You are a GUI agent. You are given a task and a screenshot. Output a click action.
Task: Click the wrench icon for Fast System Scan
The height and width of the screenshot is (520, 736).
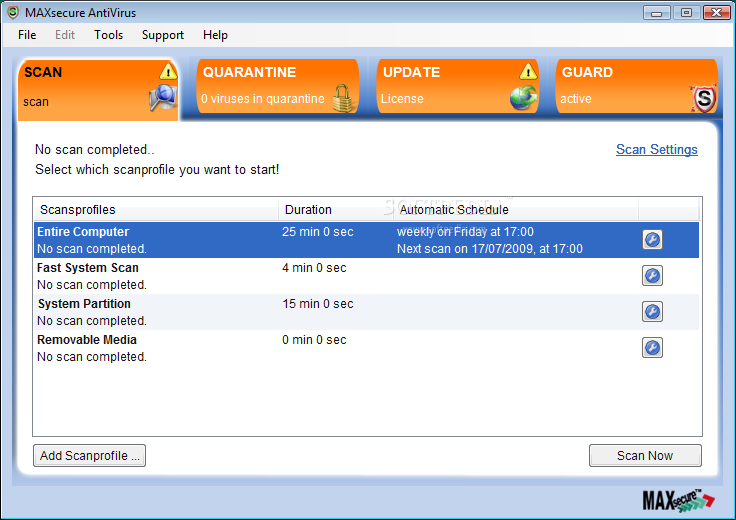[x=652, y=275]
